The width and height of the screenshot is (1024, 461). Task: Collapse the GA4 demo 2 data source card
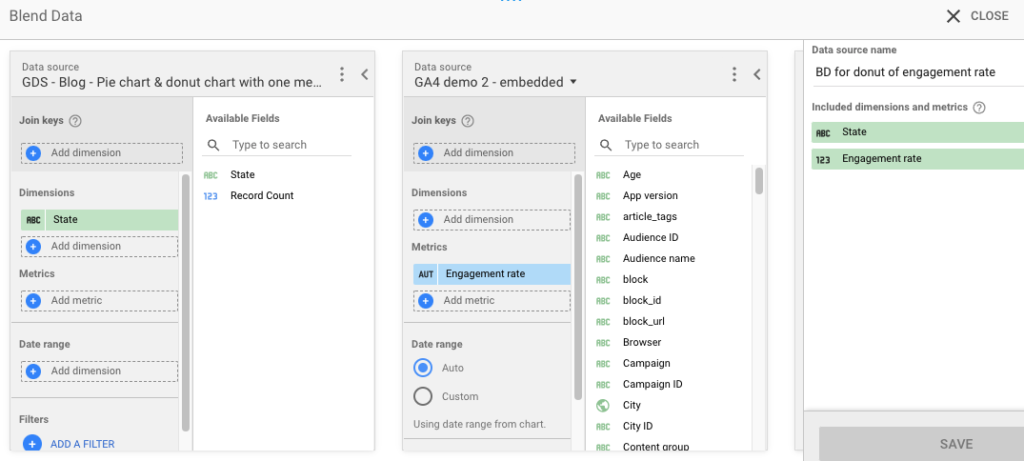pyautogui.click(x=757, y=74)
